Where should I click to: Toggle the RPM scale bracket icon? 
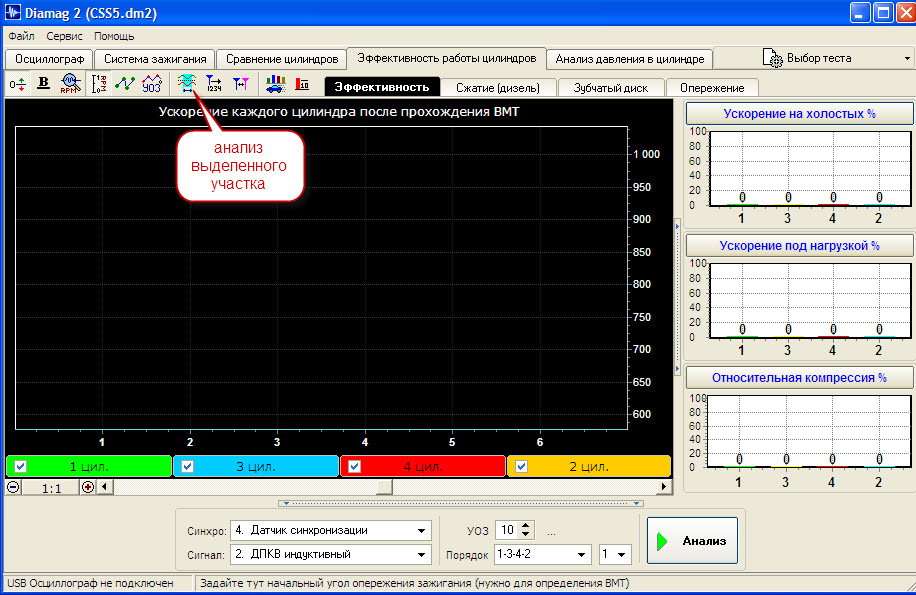[x=99, y=84]
